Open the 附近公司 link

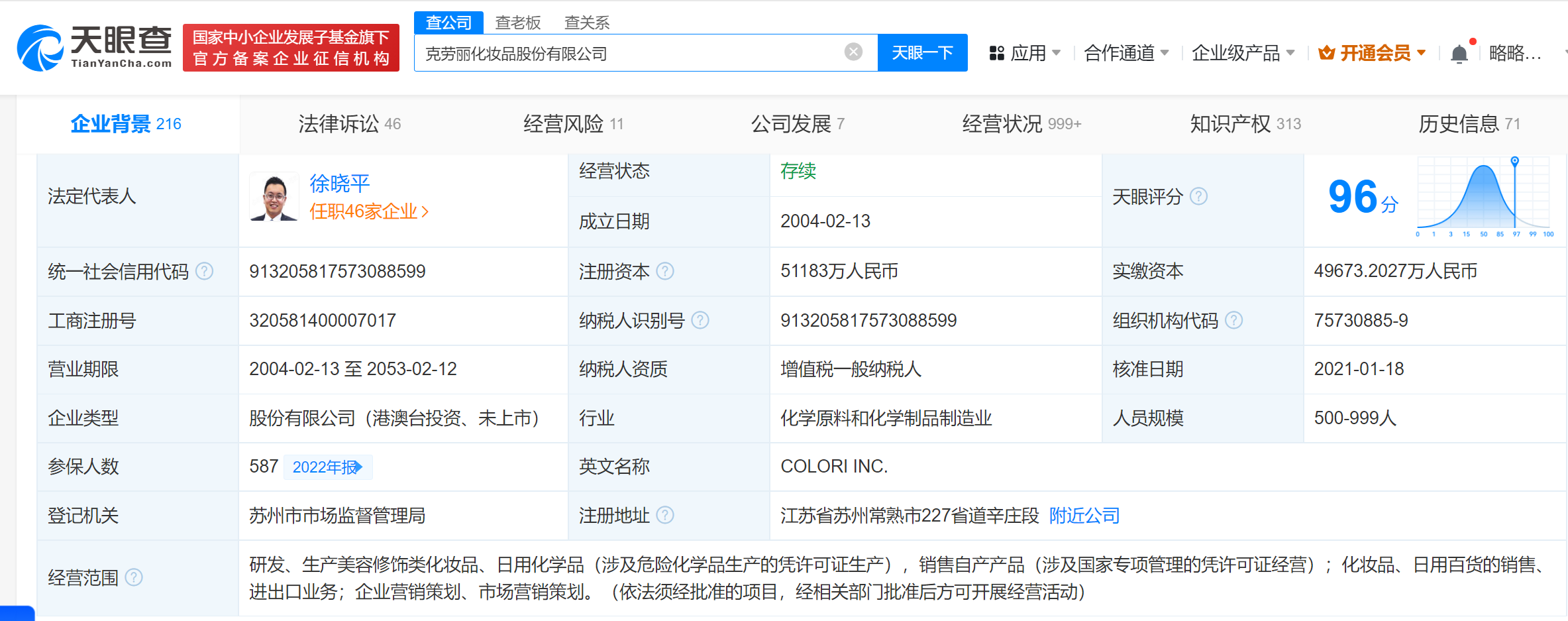[x=1084, y=515]
